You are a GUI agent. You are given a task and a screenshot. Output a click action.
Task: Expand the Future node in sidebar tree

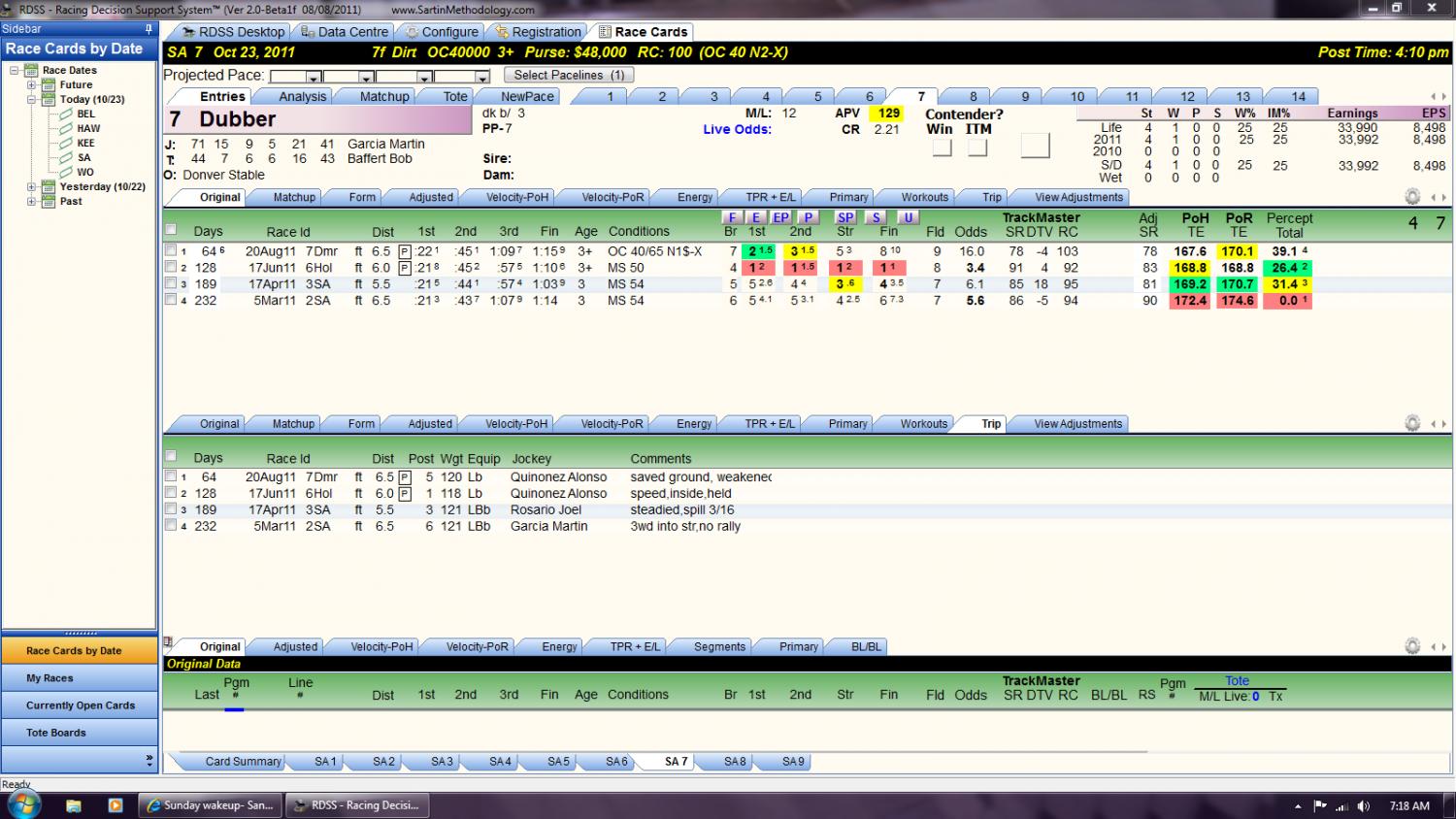(32, 84)
